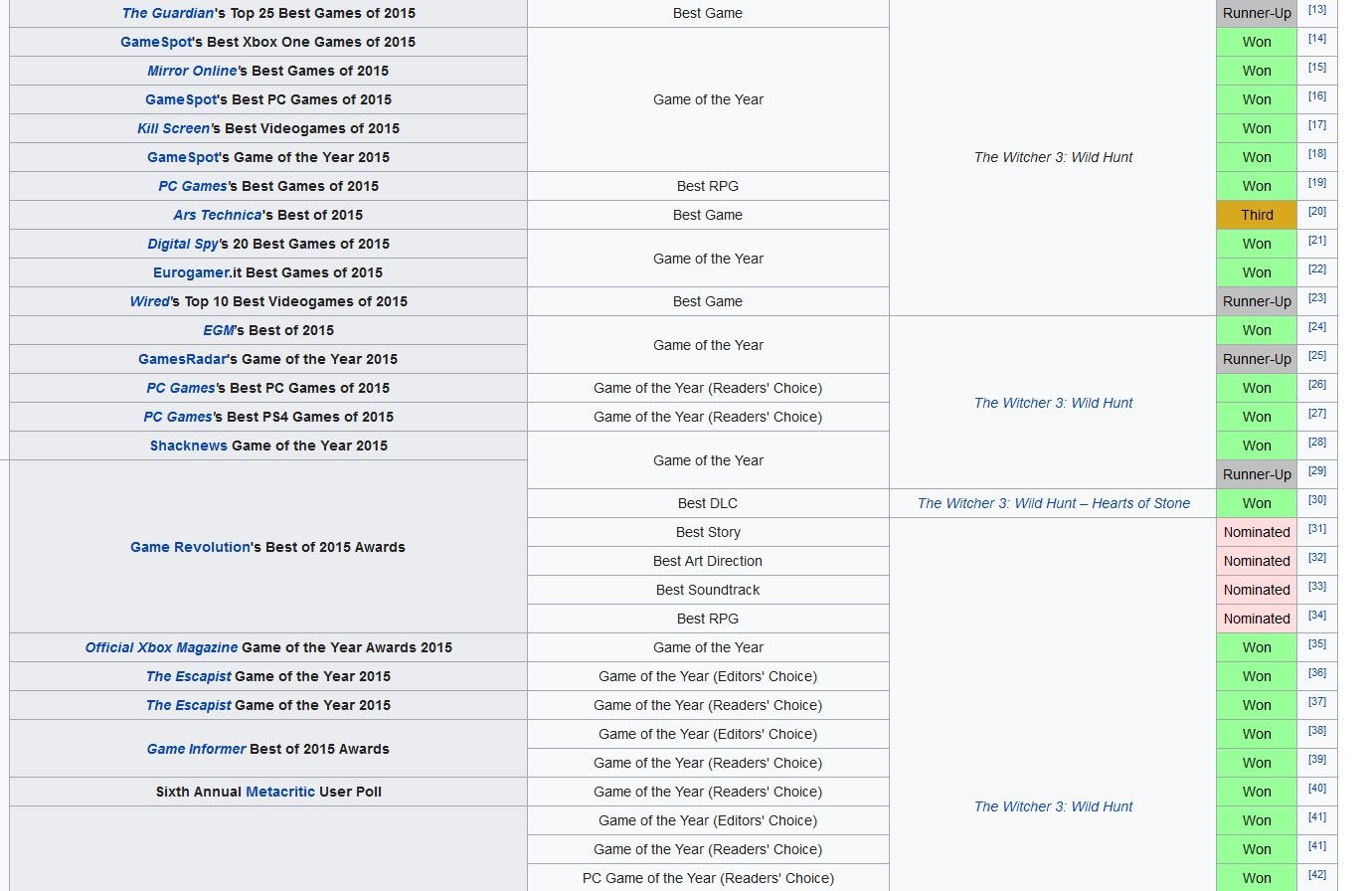Go to citation [42]
The width and height of the screenshot is (1372, 891).
[x=1317, y=875]
